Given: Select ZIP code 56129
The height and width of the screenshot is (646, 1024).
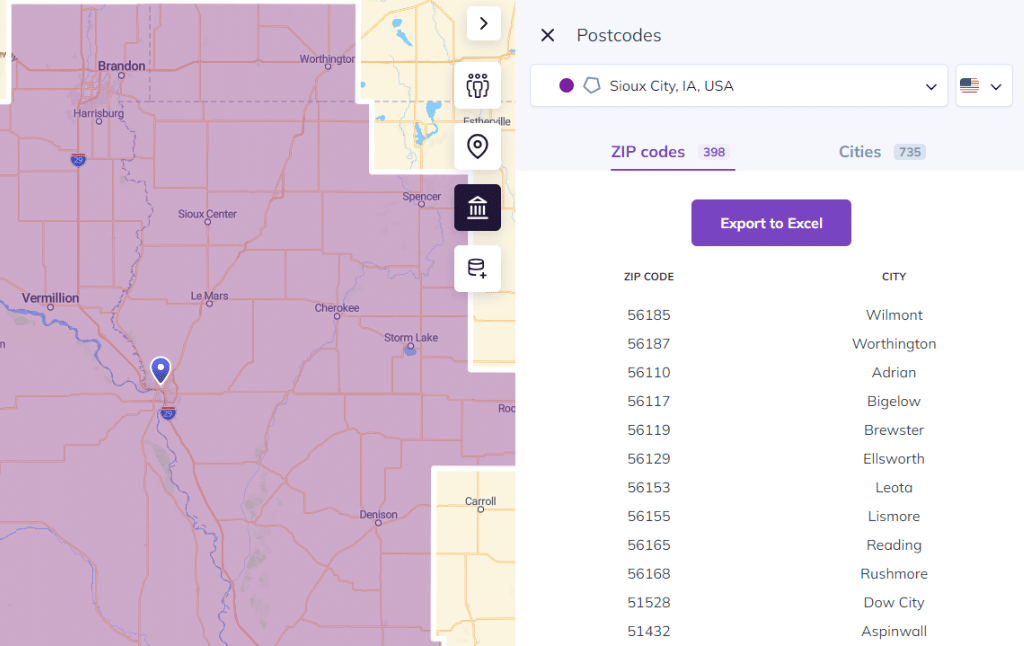Looking at the screenshot, I should (648, 459).
